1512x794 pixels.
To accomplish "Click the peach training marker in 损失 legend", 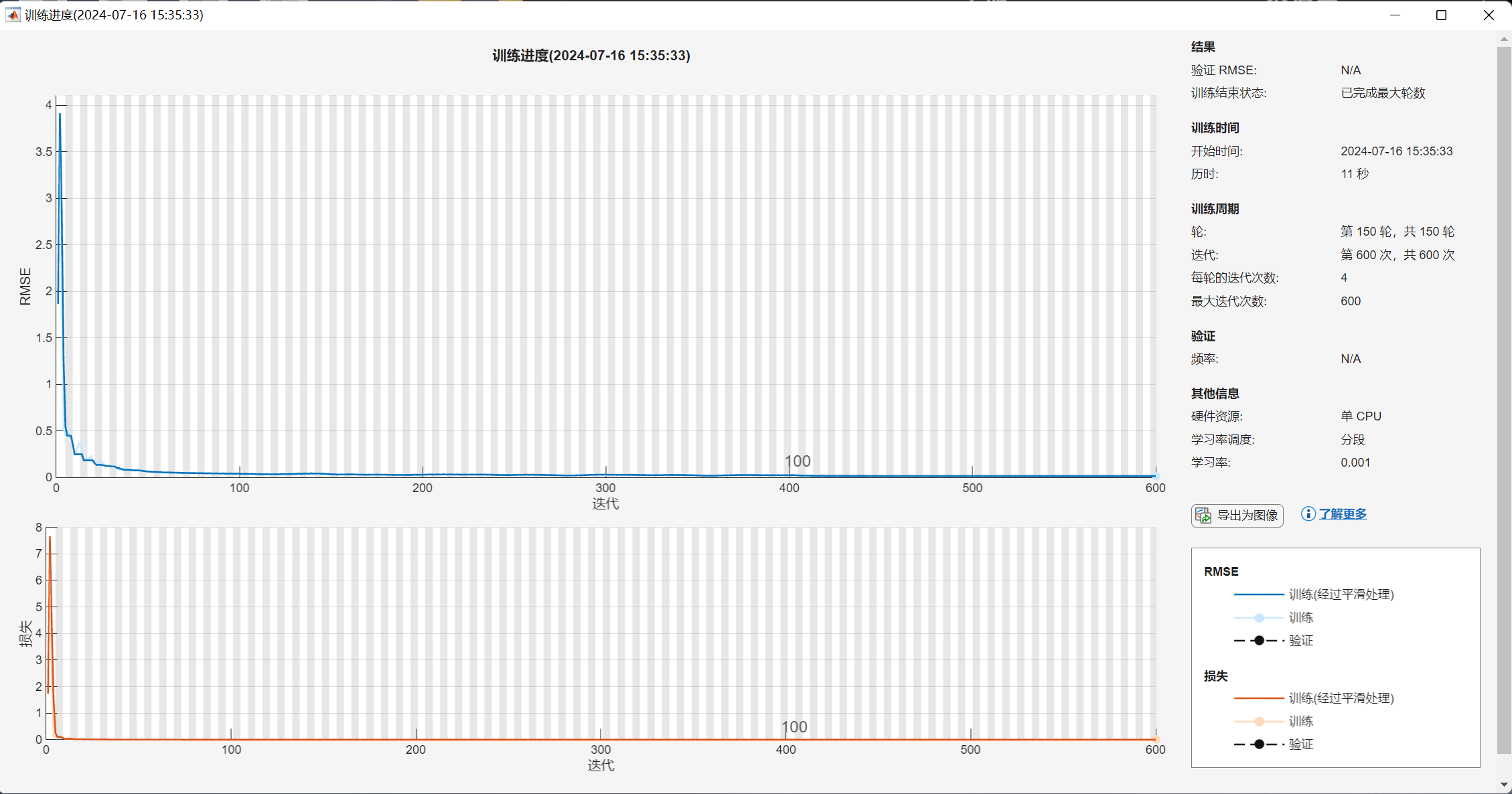I will (1259, 721).
